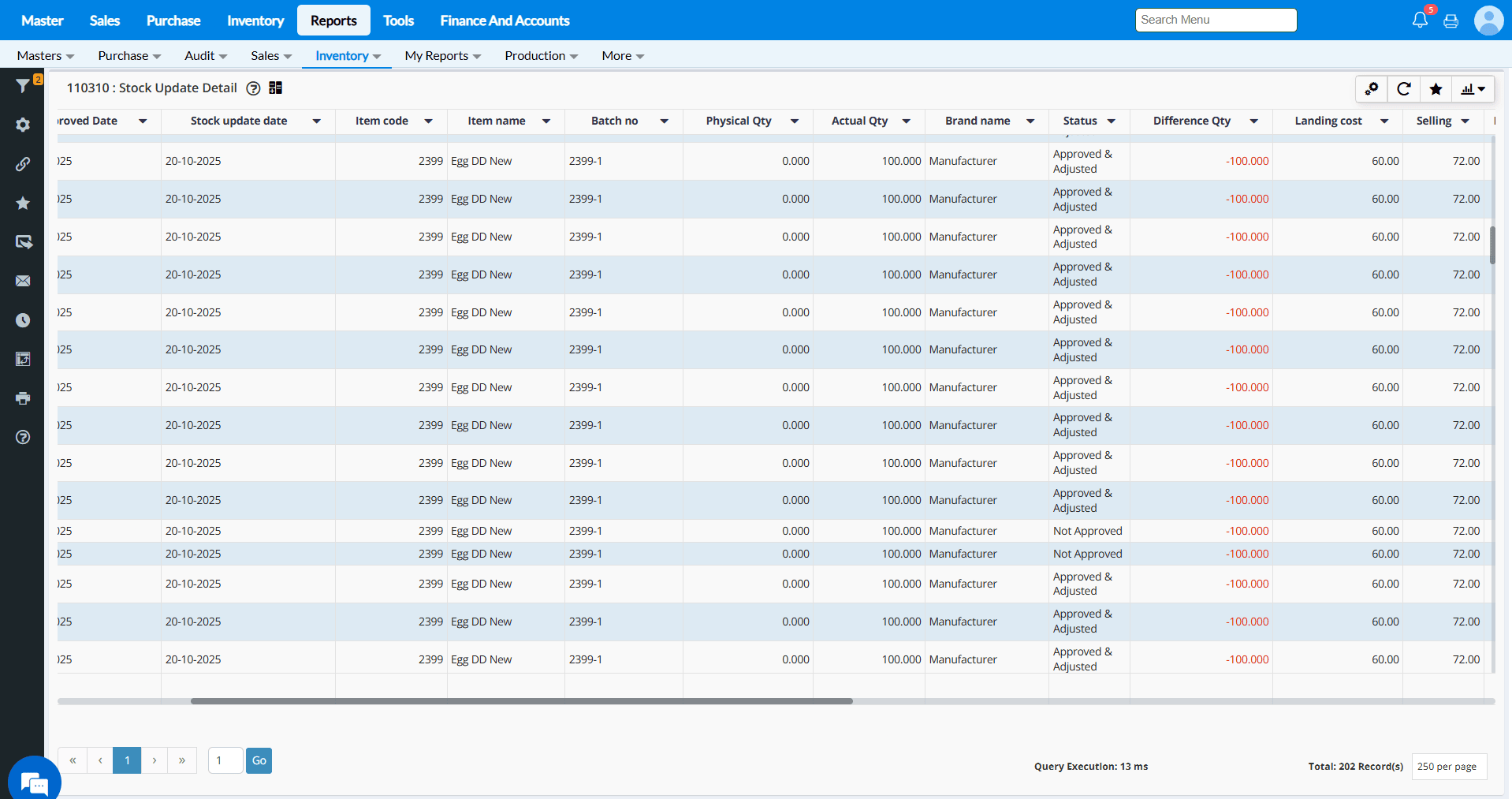
Task: Click the link chain icon in the sidebar
Action: tap(23, 164)
